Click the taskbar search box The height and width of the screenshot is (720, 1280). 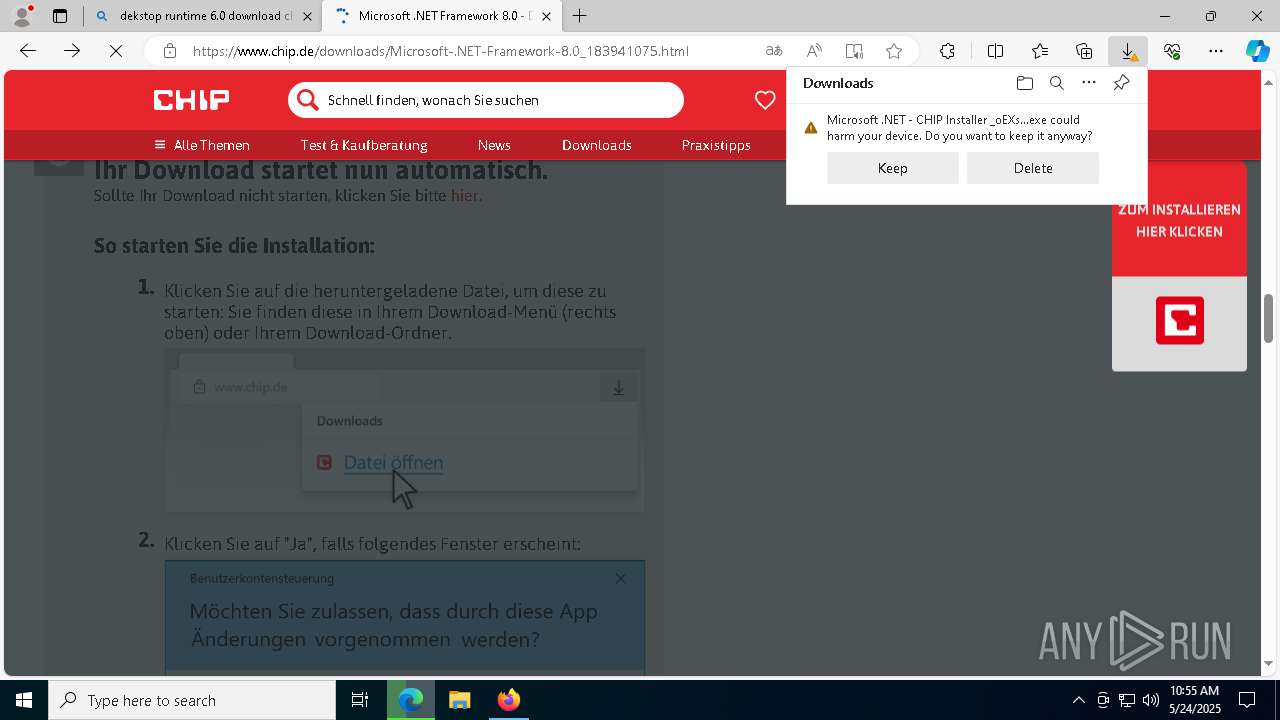(x=192, y=700)
